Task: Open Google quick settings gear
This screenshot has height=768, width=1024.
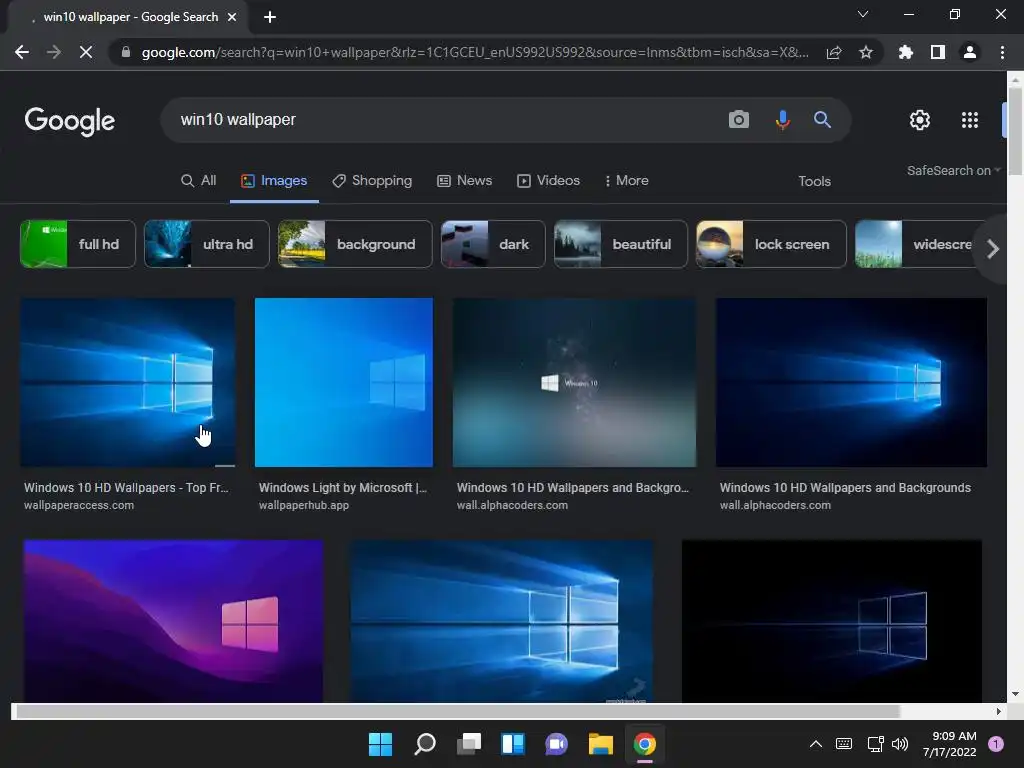Action: point(920,120)
